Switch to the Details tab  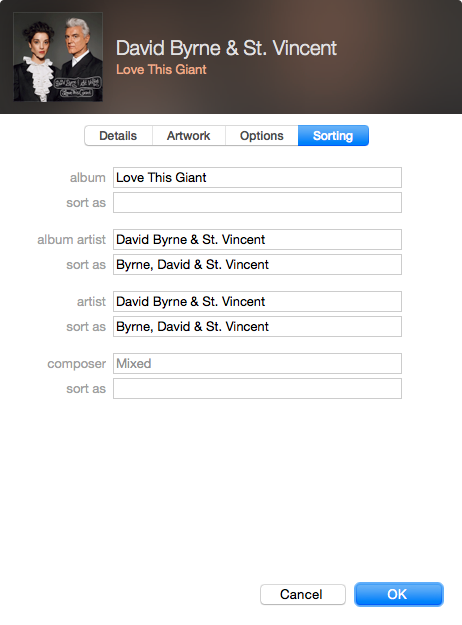(x=118, y=136)
